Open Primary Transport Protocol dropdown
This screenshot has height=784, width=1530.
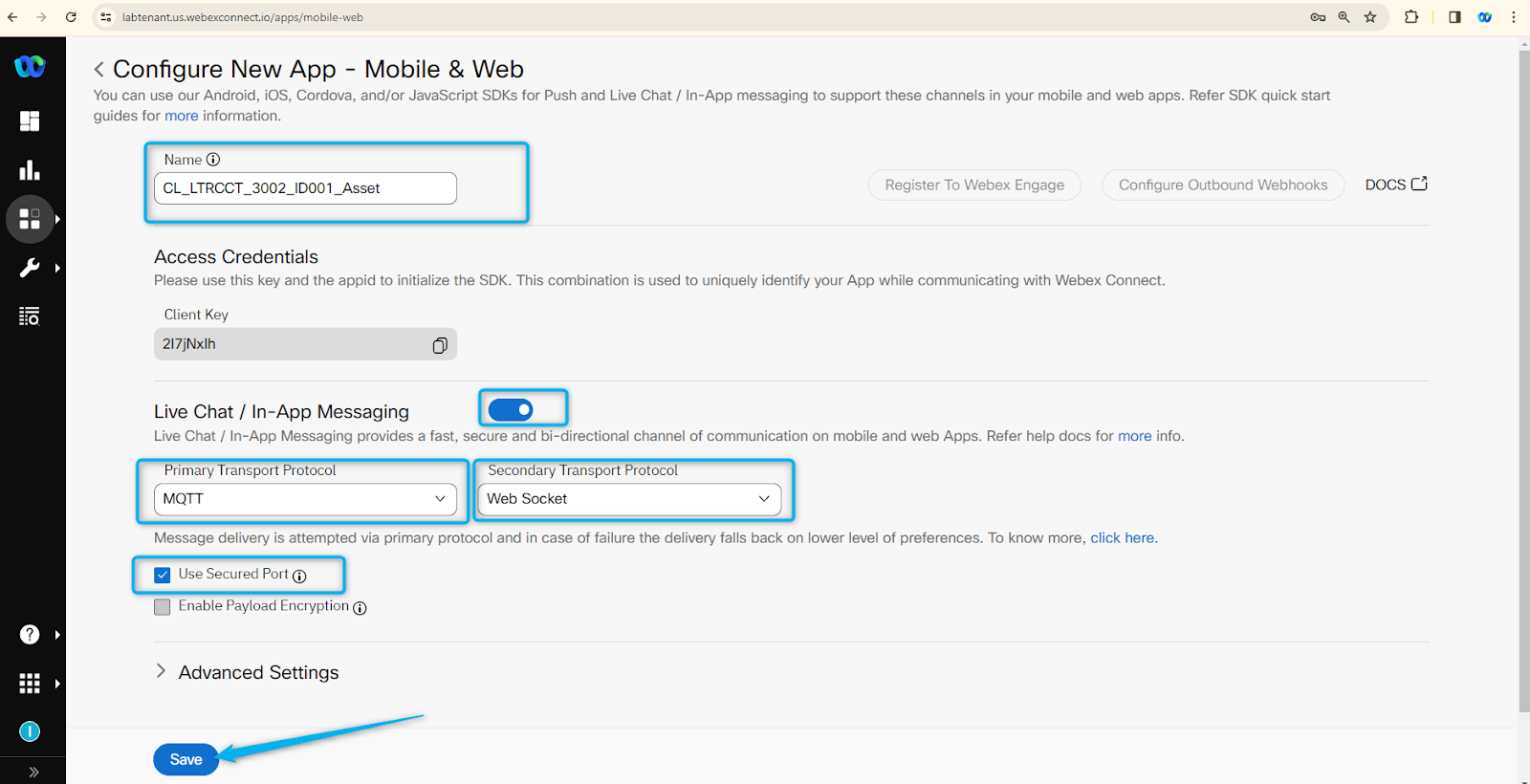click(305, 499)
